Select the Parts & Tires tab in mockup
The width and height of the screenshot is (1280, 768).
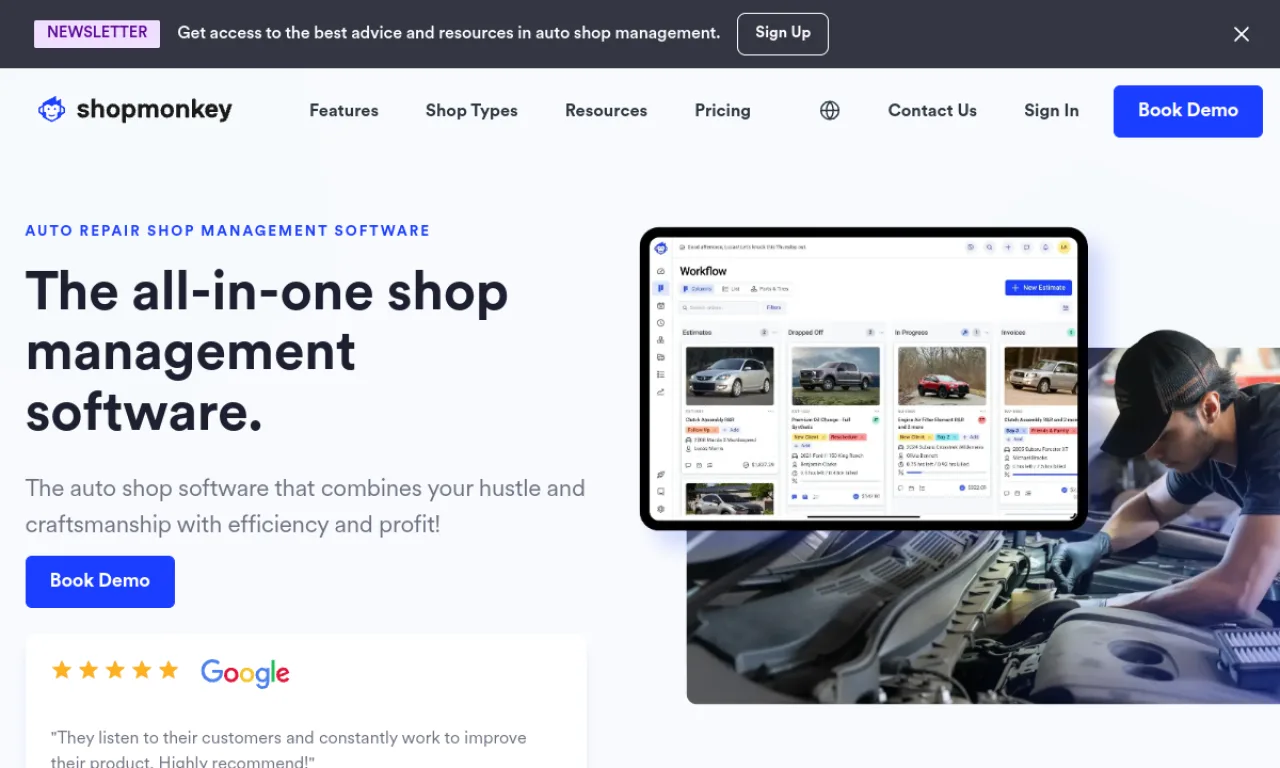pyautogui.click(x=769, y=289)
